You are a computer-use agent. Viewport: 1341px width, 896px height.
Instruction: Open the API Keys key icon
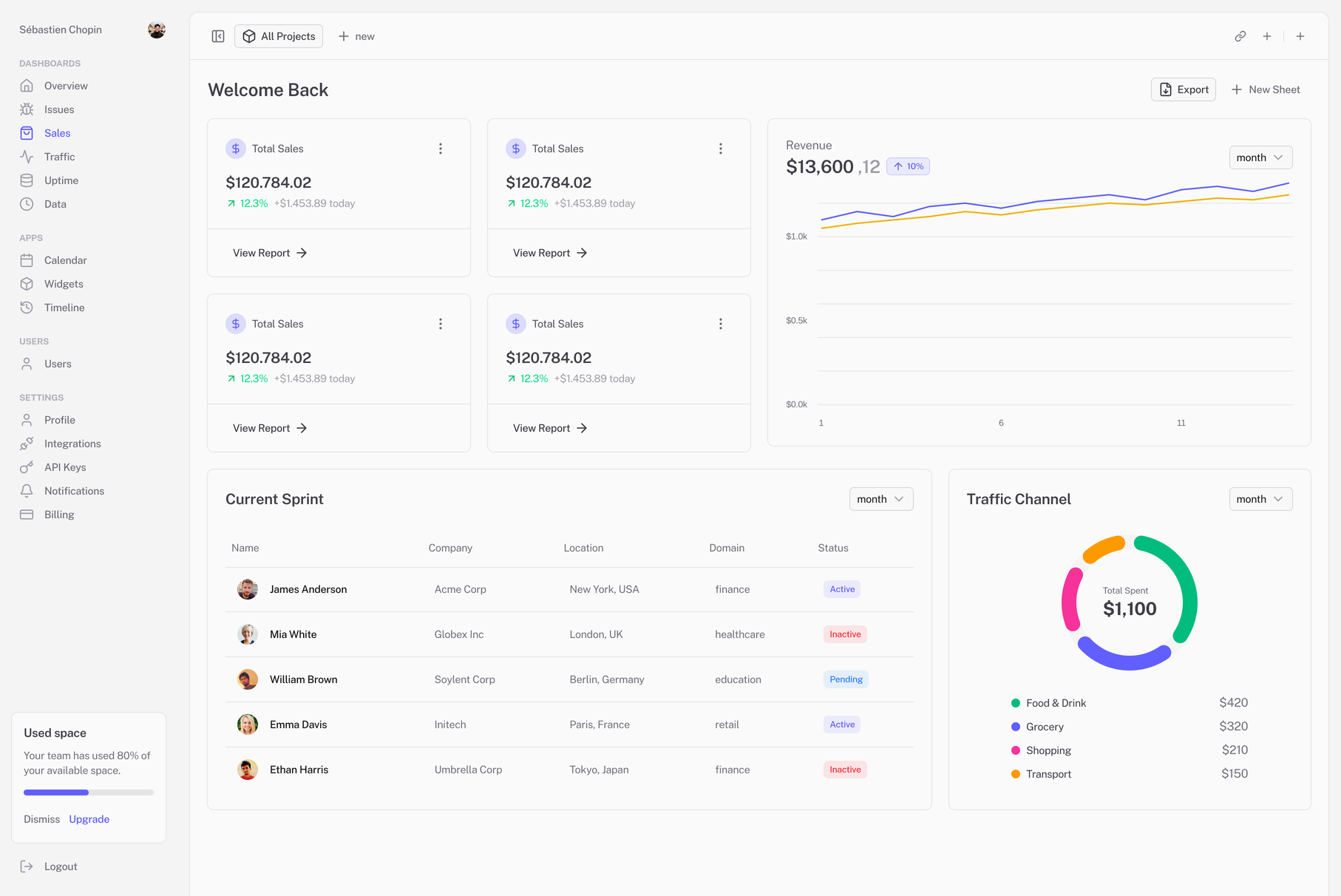pos(27,467)
